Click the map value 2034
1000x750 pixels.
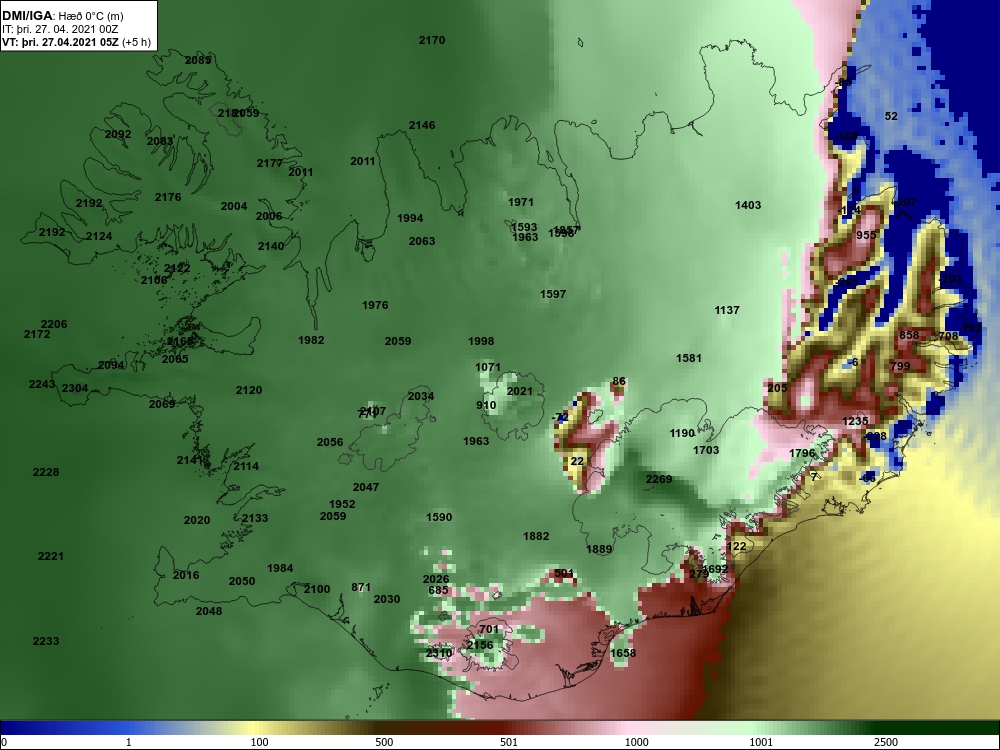(x=421, y=396)
